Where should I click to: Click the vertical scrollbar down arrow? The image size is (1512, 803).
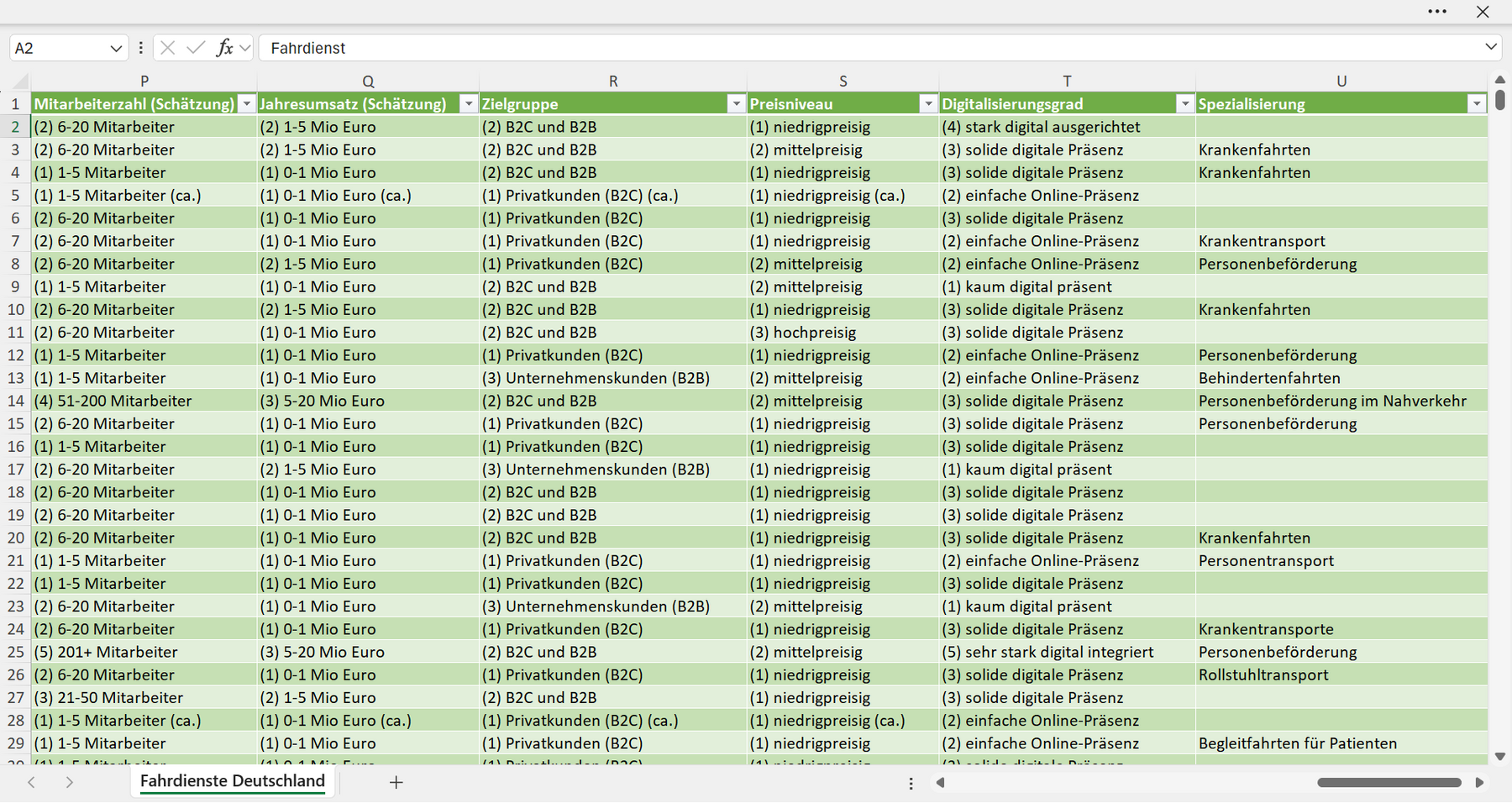[x=1500, y=756]
